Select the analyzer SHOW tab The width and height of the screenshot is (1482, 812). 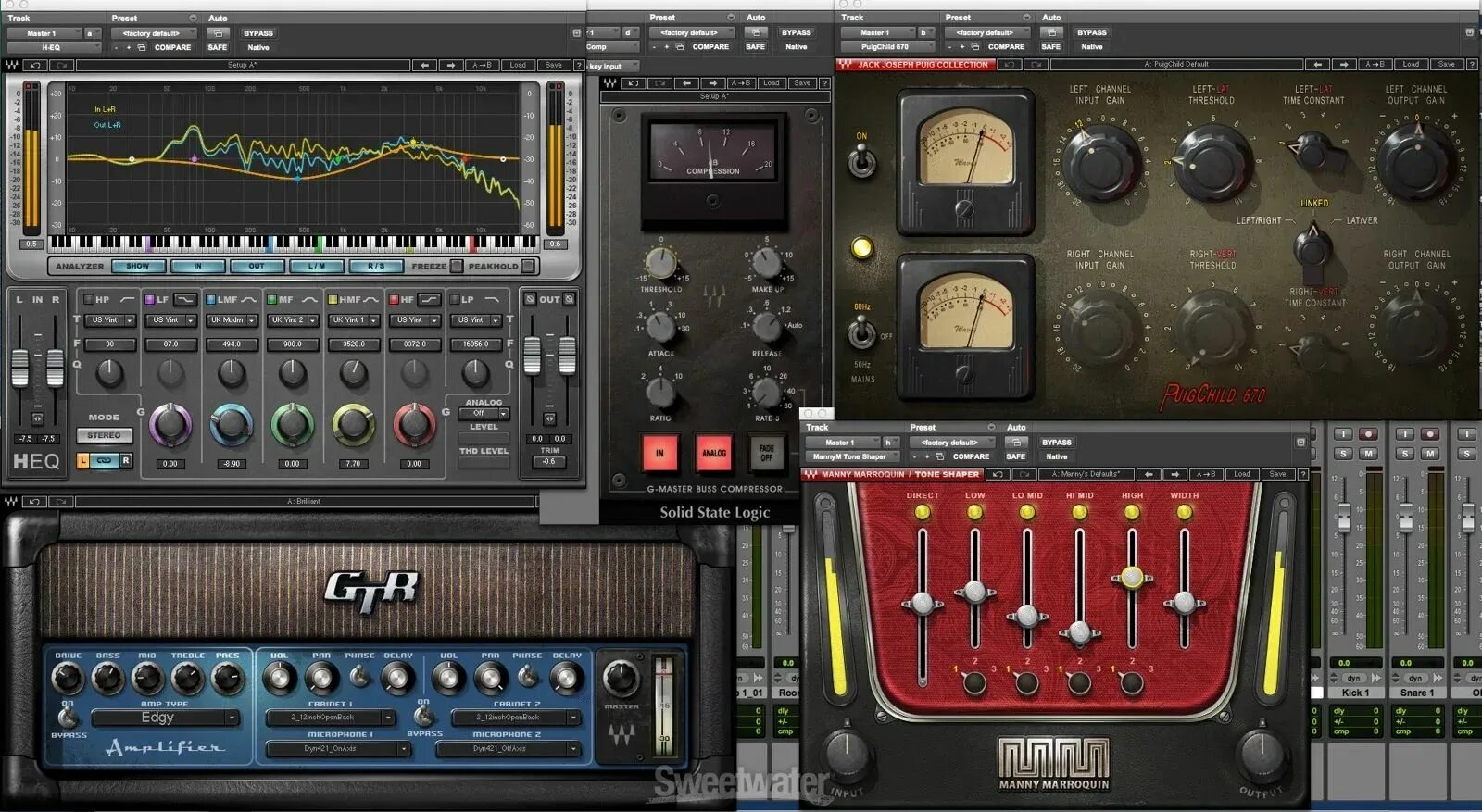[138, 266]
